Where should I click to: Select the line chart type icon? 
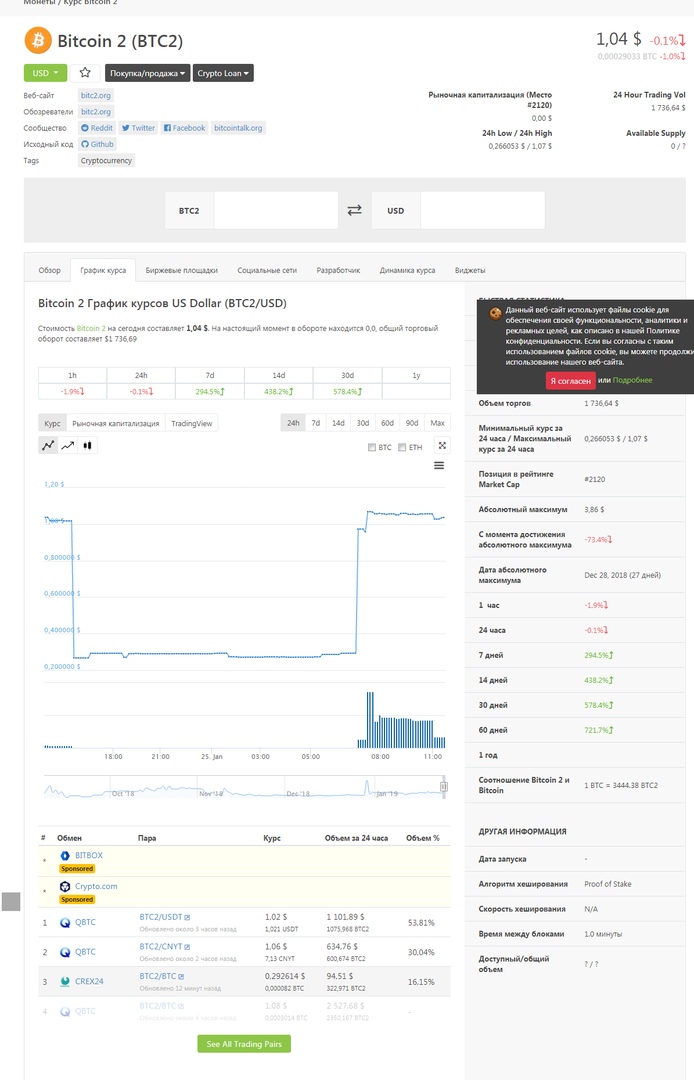pyautogui.click(x=48, y=446)
